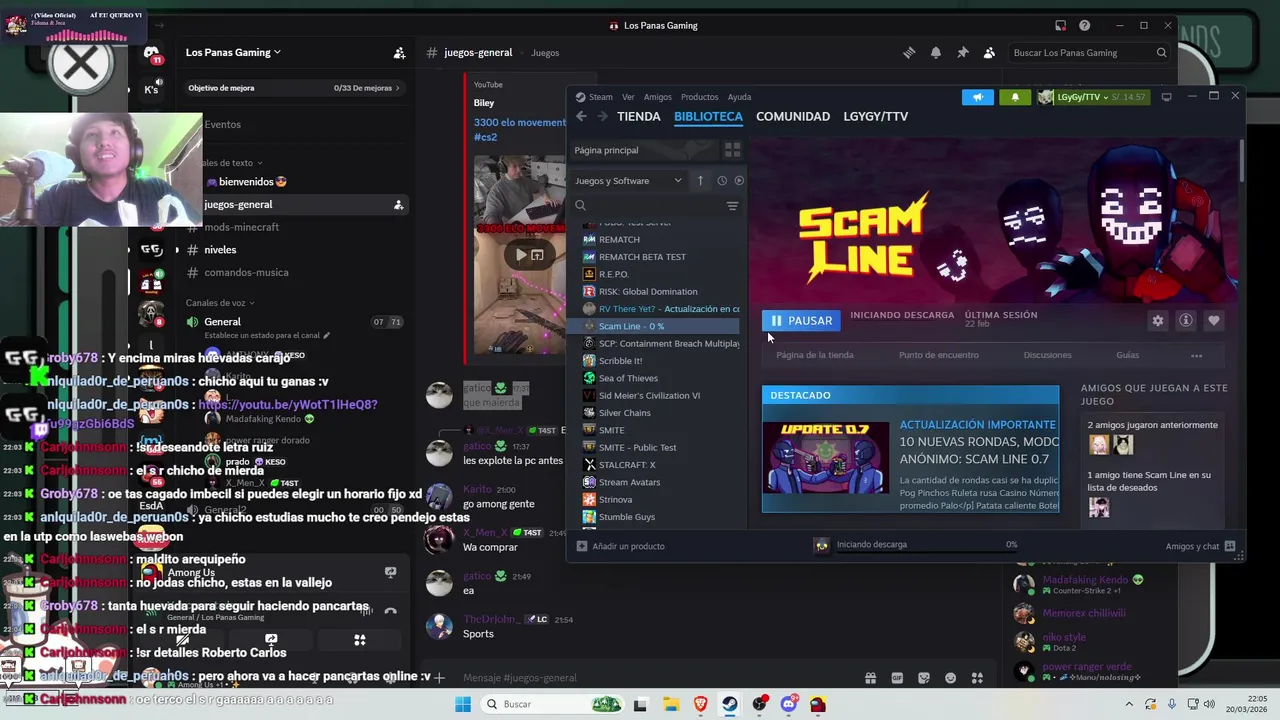Expand more game links ellipsis
This screenshot has width=1280, height=720.
click(1196, 355)
